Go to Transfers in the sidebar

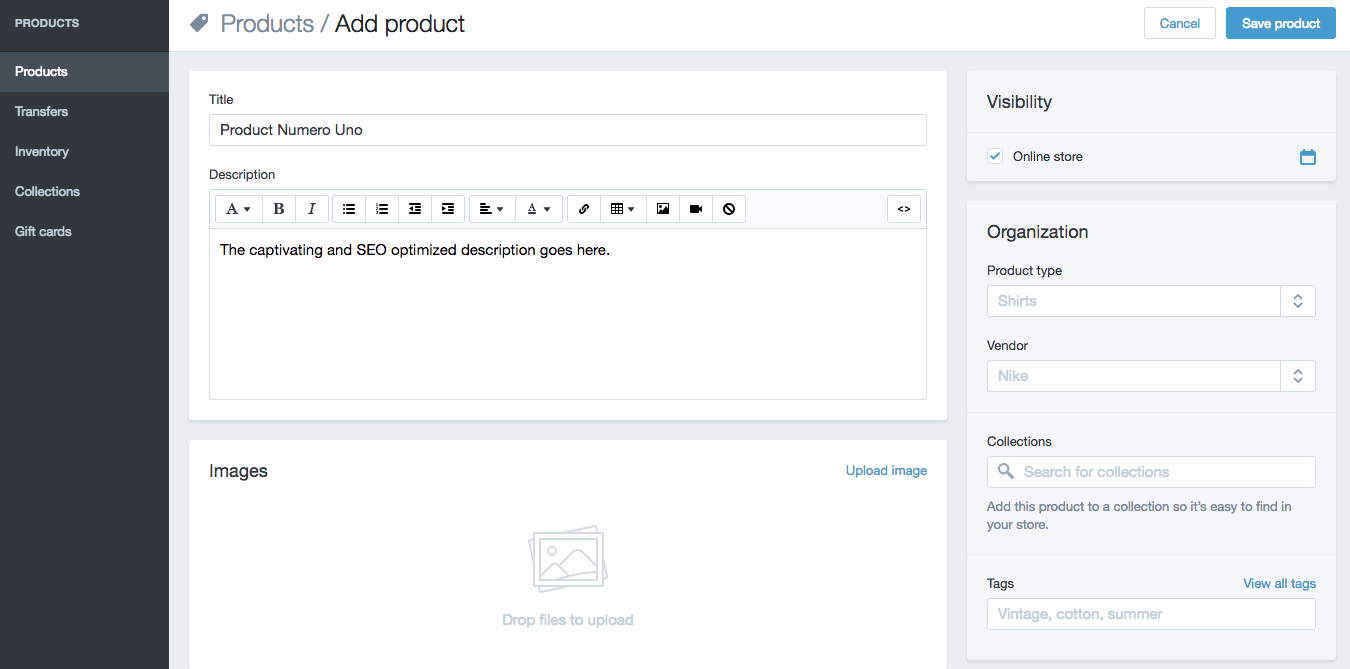point(84,112)
